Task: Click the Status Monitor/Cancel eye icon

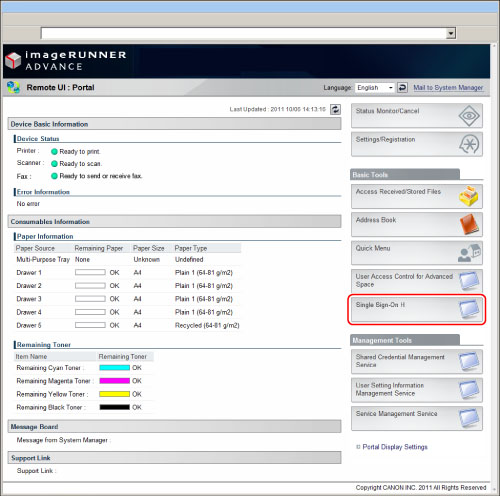Action: [469, 116]
